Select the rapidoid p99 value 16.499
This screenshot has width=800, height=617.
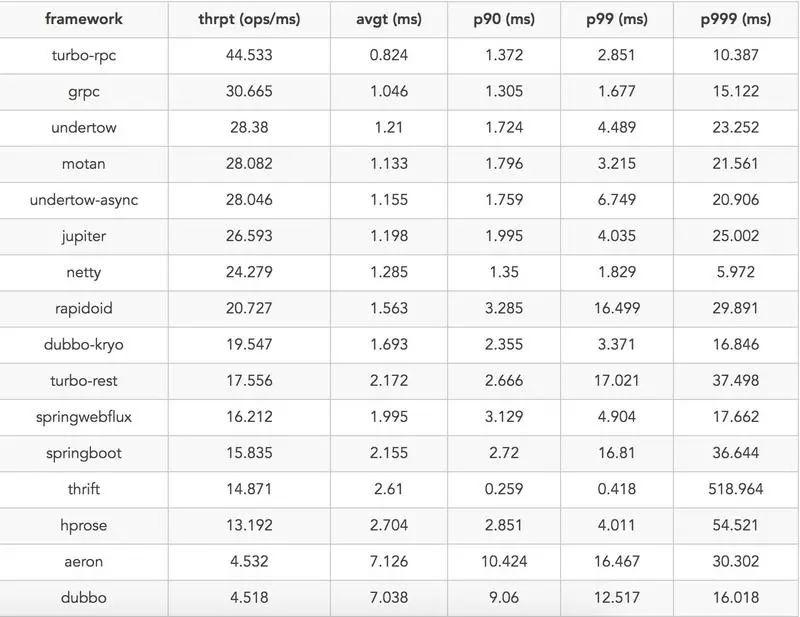pos(617,308)
